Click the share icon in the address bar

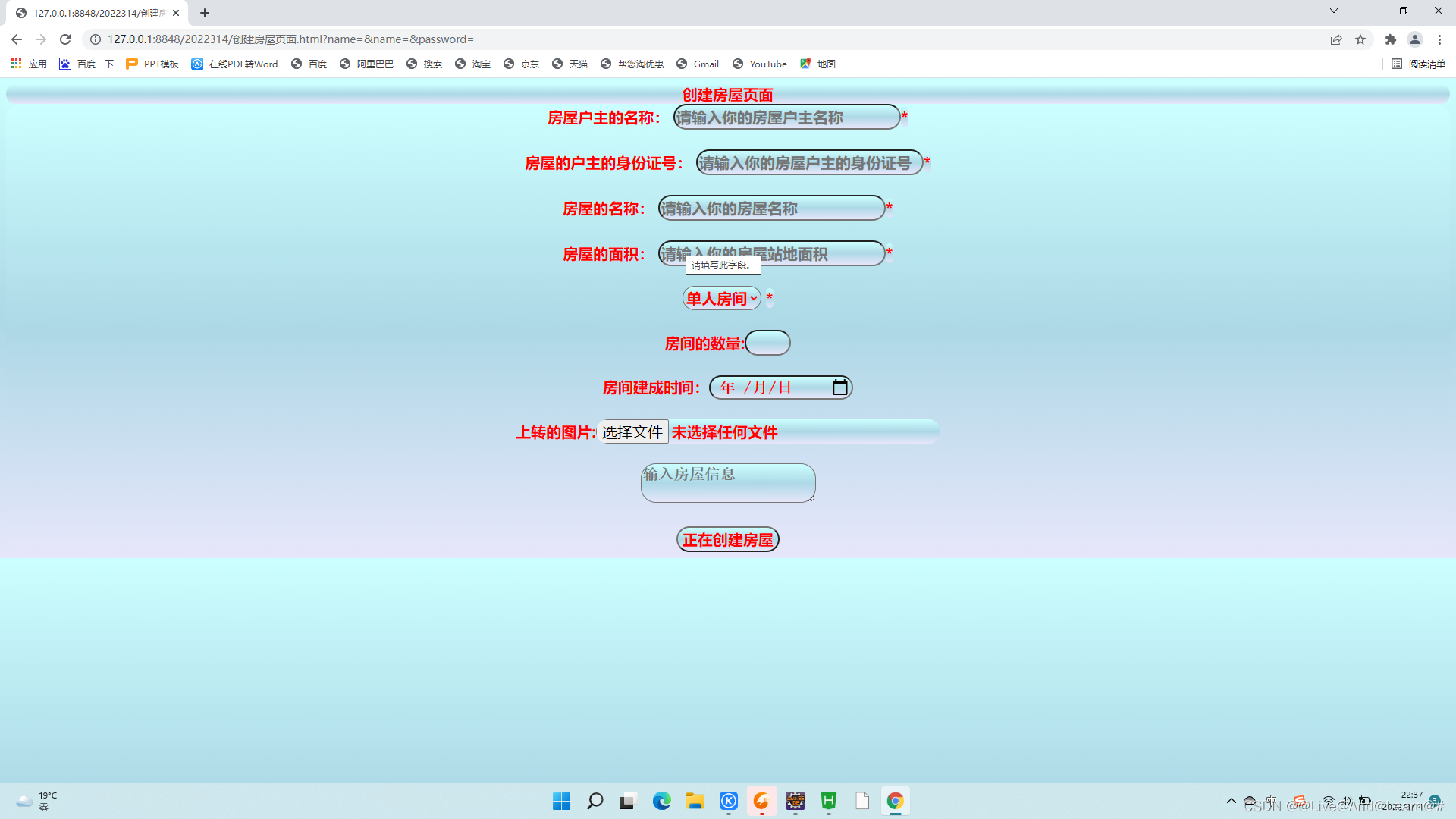(x=1336, y=39)
